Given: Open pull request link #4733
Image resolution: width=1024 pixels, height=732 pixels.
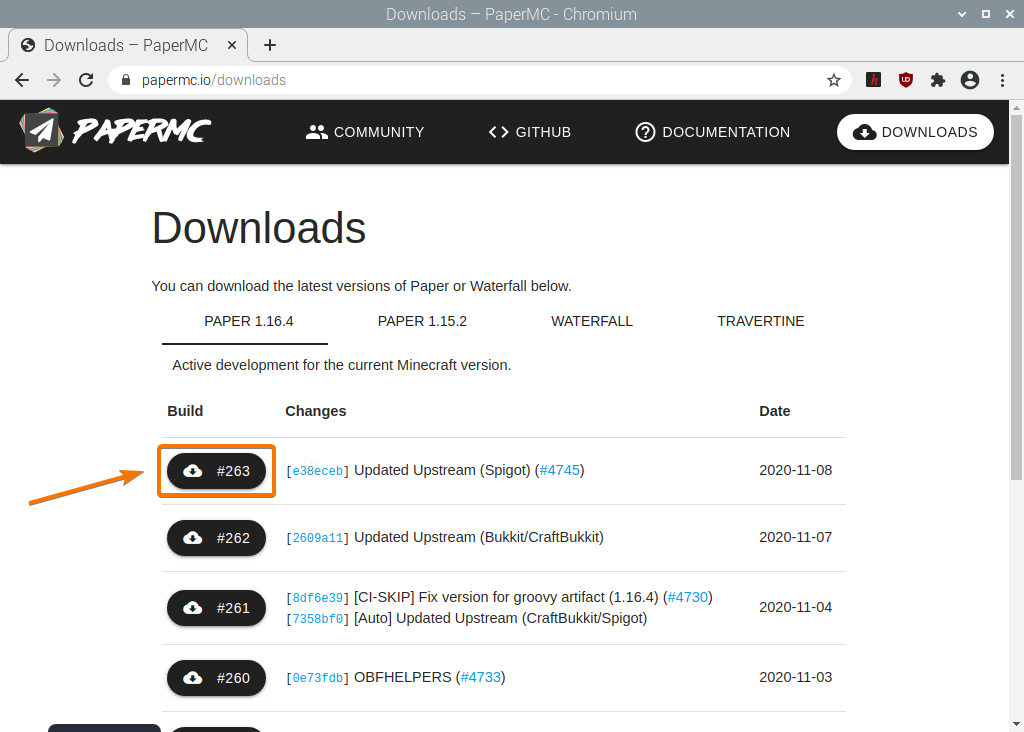Looking at the screenshot, I should pyautogui.click(x=481, y=677).
